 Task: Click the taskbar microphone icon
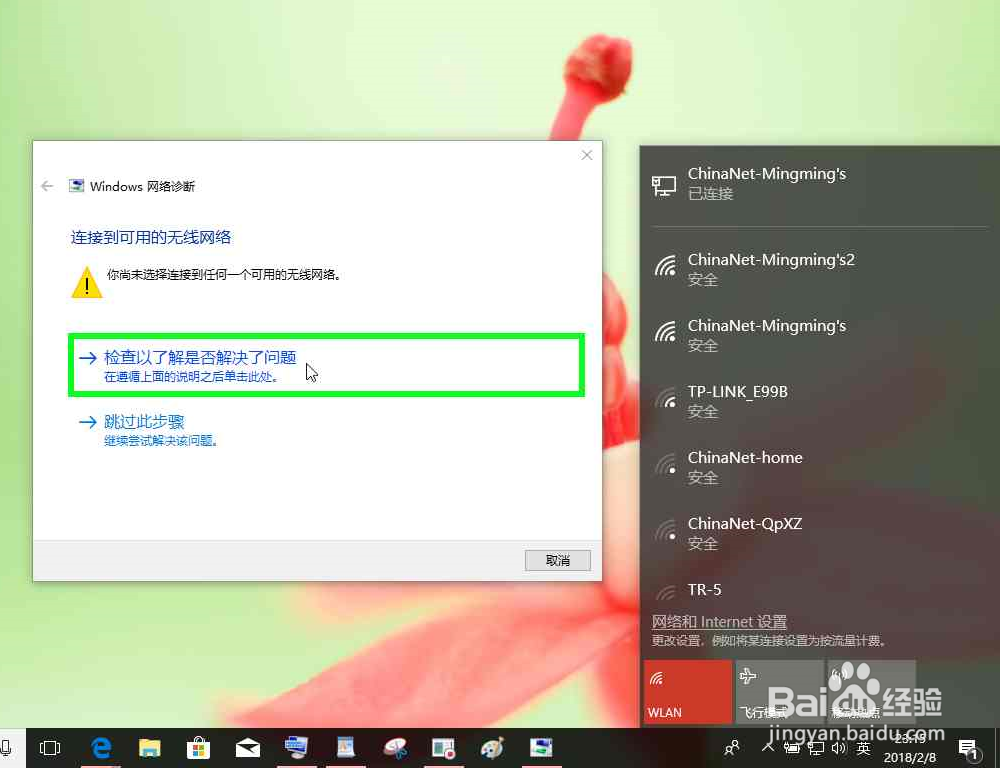(x=6, y=748)
